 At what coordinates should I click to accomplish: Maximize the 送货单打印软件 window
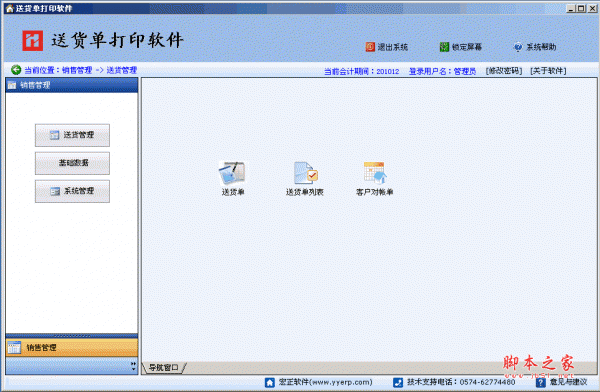(x=581, y=8)
